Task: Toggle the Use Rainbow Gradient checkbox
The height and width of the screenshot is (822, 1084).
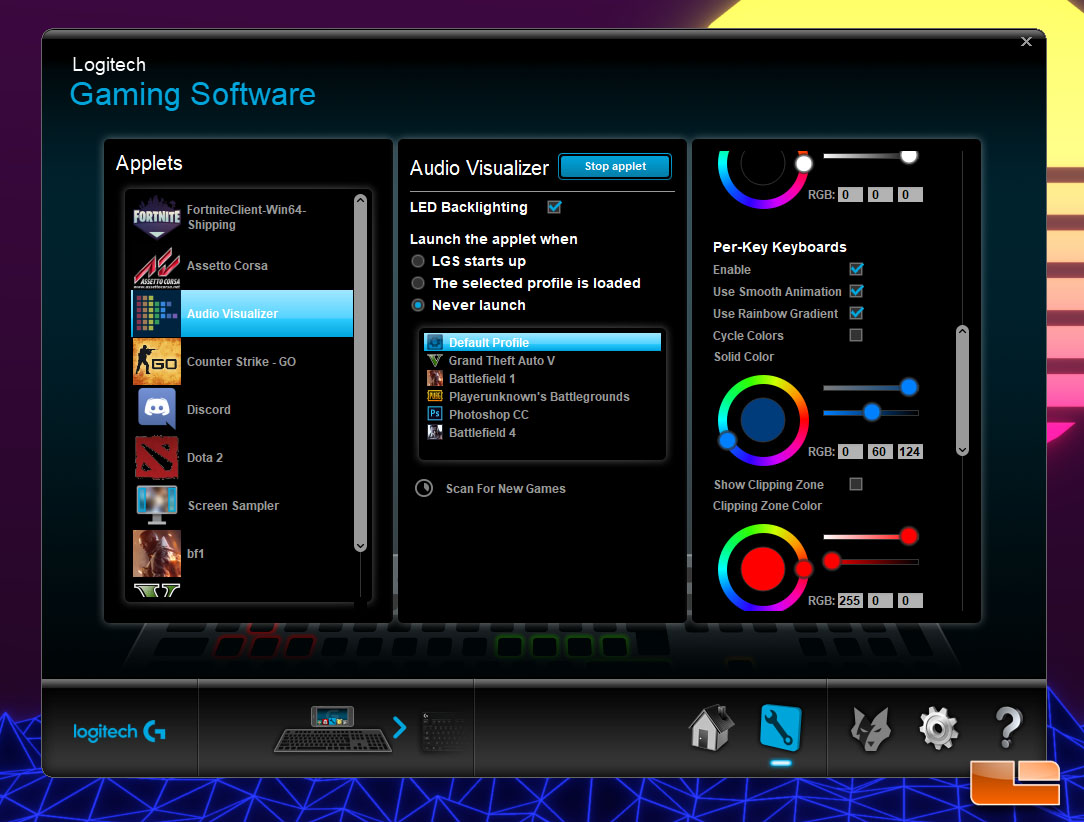Action: 857,313
